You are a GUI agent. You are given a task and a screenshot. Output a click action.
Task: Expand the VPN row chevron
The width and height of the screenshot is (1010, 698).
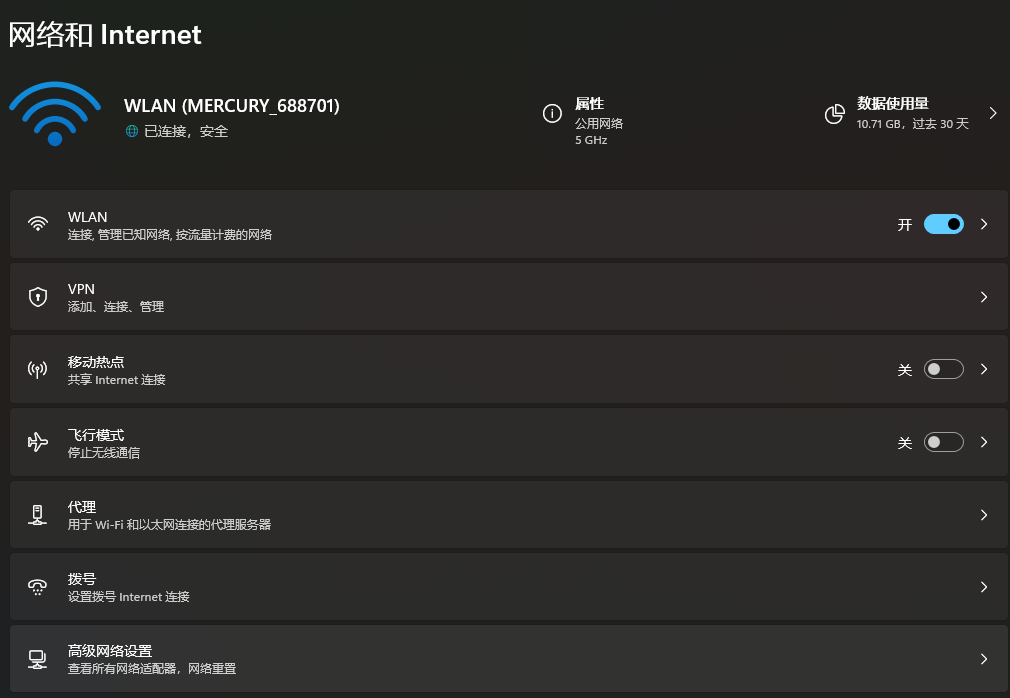click(984, 297)
